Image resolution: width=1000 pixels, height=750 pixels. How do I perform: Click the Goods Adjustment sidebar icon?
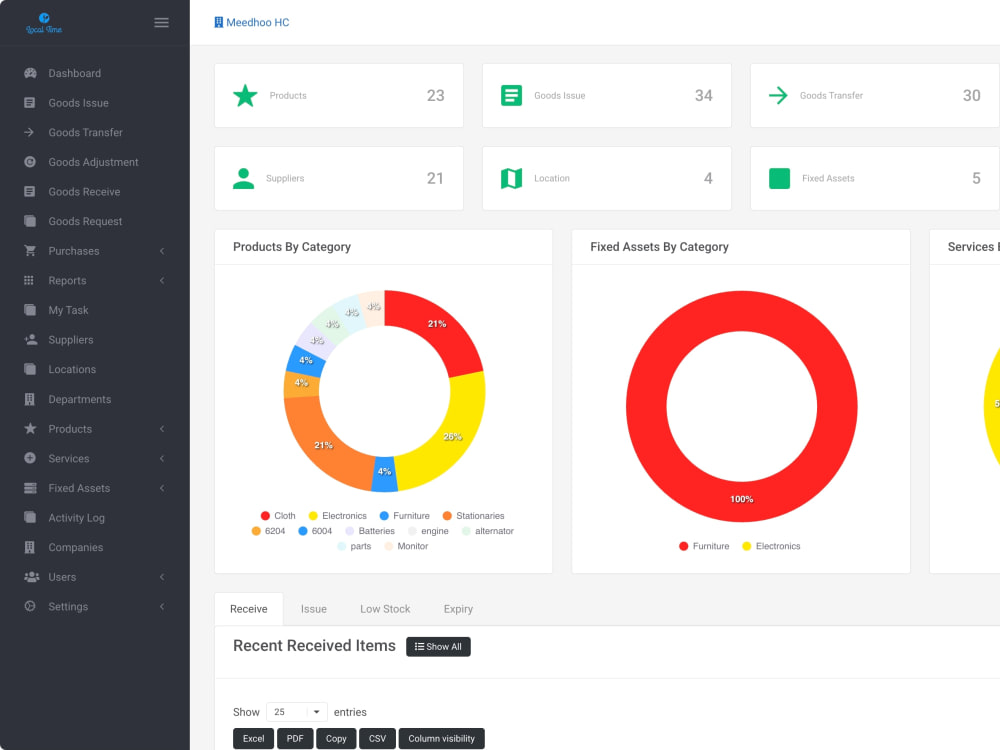click(30, 162)
